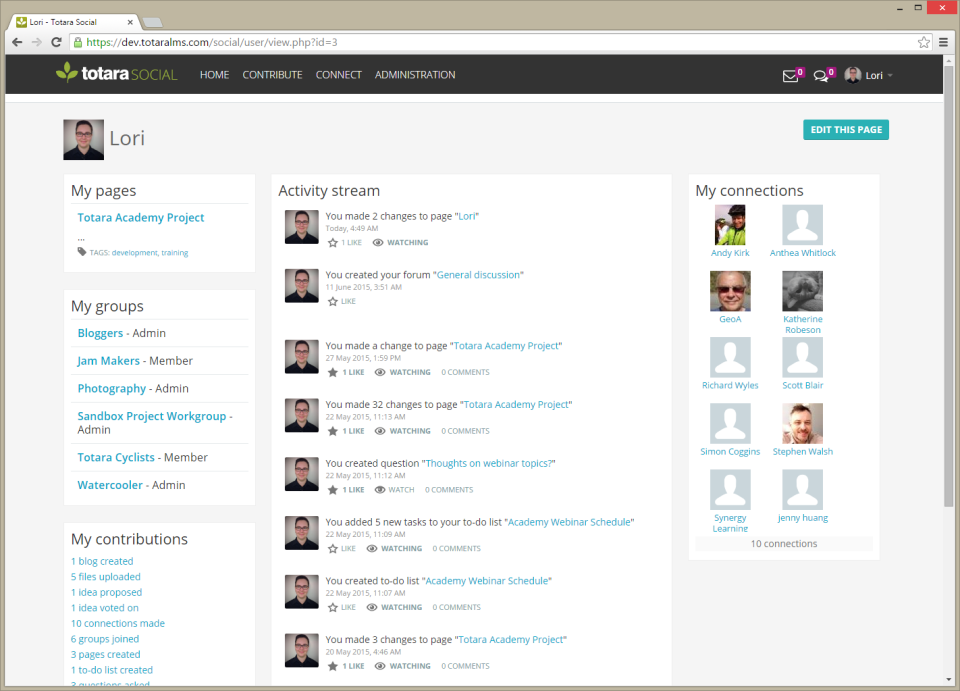Click the browser address bar URL
960x691 pixels.
coord(212,42)
